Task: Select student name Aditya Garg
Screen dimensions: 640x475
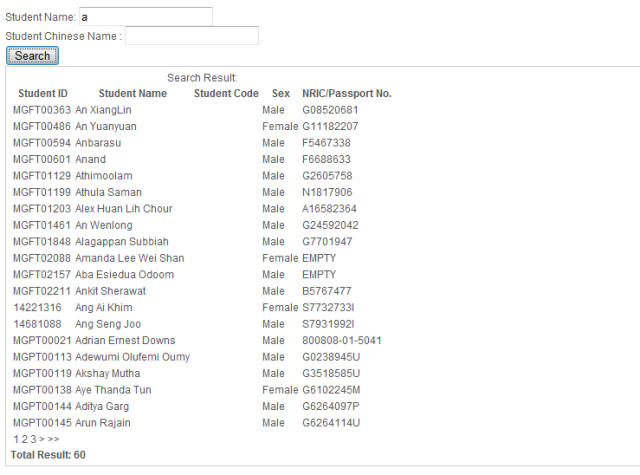Action: tap(102, 406)
